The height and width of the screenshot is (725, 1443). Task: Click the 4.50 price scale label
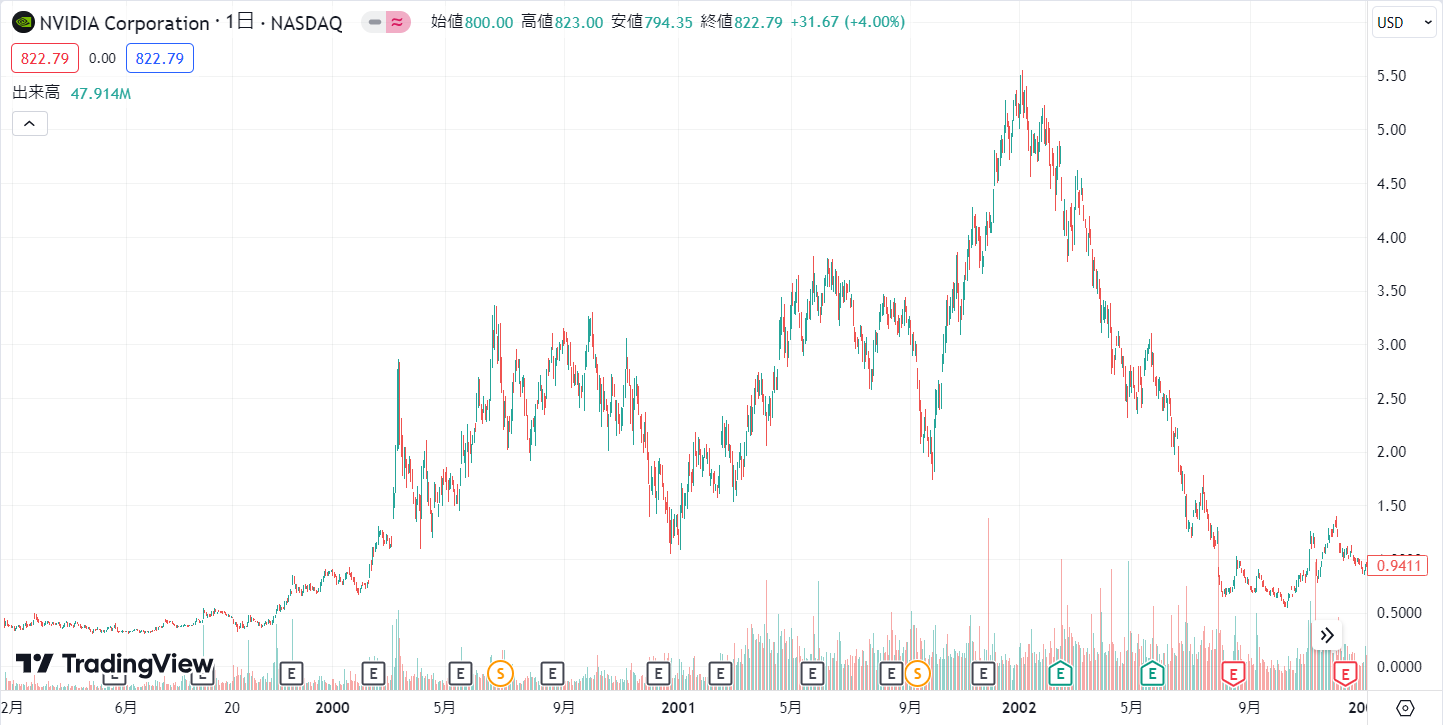pos(1393,184)
